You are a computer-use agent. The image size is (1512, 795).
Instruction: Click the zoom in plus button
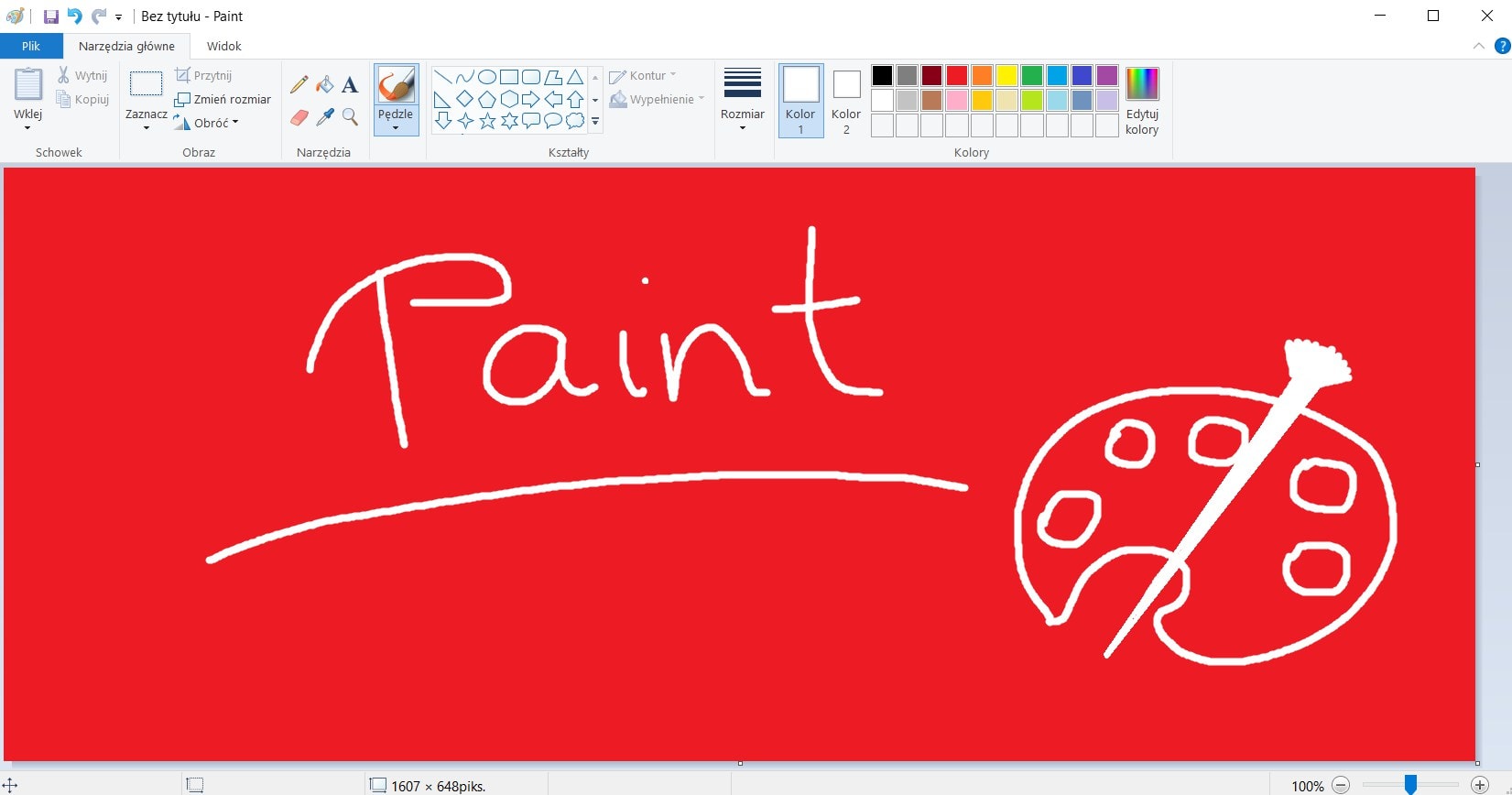[x=1479, y=785]
